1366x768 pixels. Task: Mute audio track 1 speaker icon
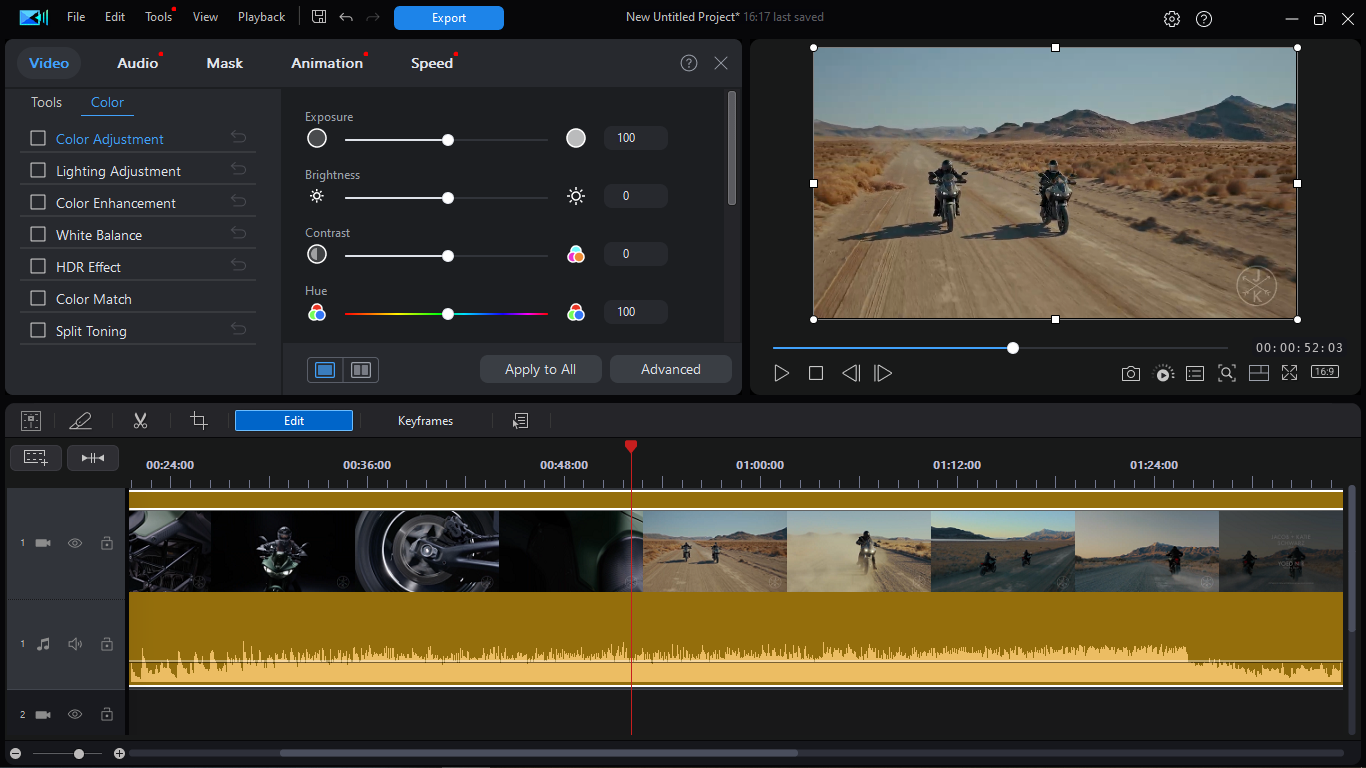click(75, 644)
